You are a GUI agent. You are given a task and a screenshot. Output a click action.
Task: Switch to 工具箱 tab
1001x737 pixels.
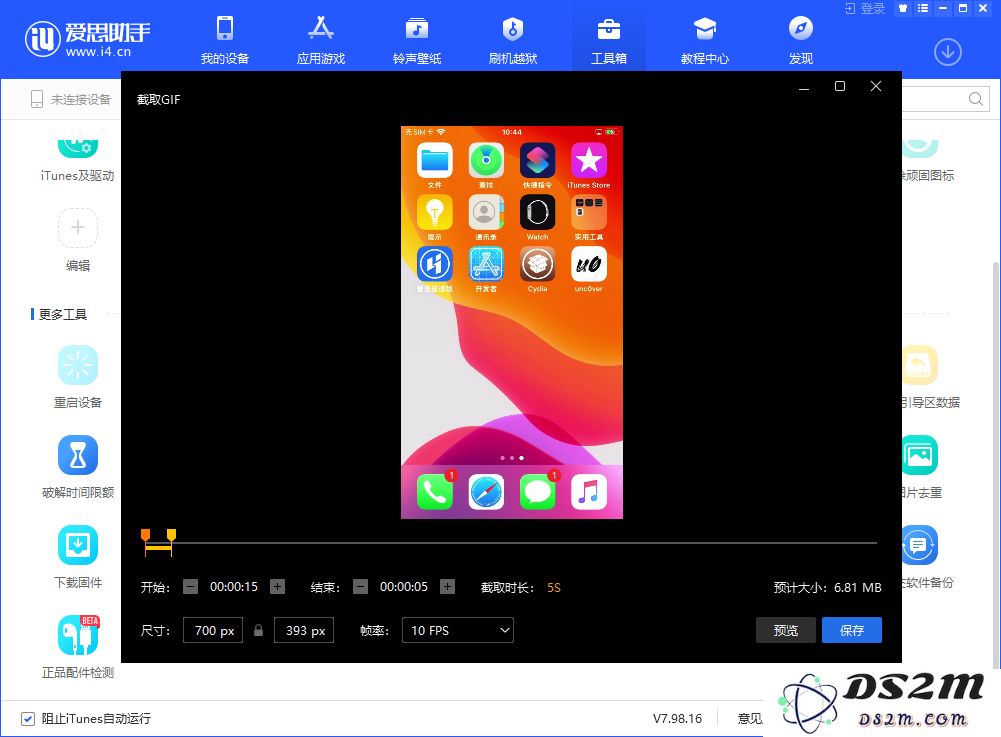click(608, 40)
